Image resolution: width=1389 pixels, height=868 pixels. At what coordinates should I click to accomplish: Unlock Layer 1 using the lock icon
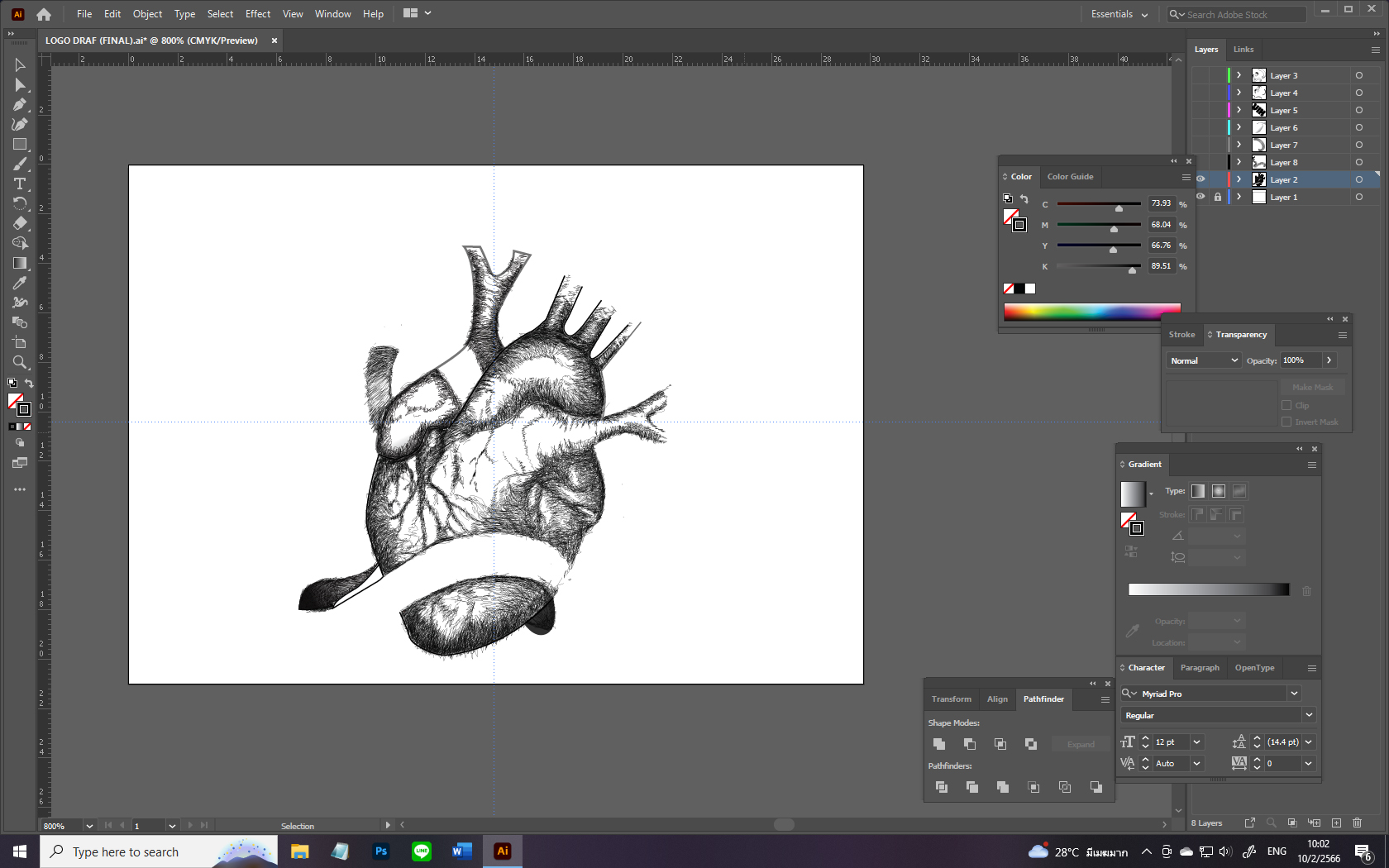coord(1217,197)
